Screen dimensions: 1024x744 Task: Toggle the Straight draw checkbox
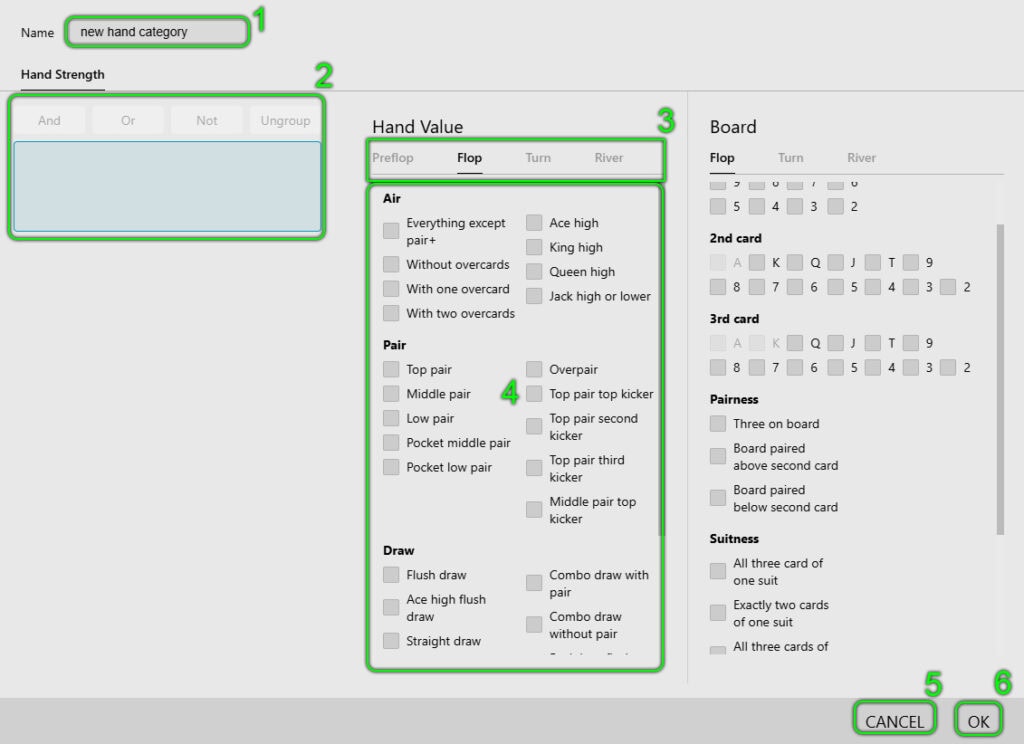[x=391, y=641]
